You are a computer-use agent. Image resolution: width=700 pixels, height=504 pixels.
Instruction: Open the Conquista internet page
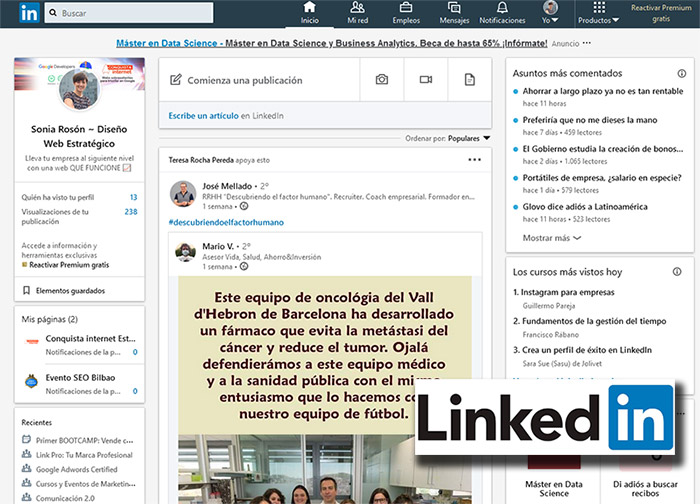(x=90, y=338)
